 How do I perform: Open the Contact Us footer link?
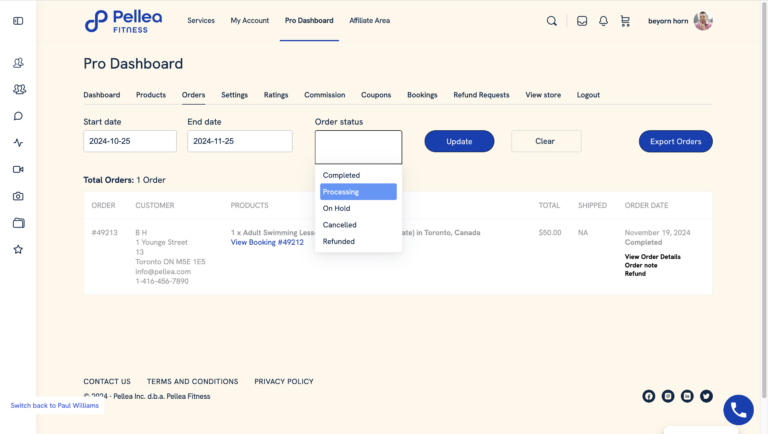tap(107, 381)
